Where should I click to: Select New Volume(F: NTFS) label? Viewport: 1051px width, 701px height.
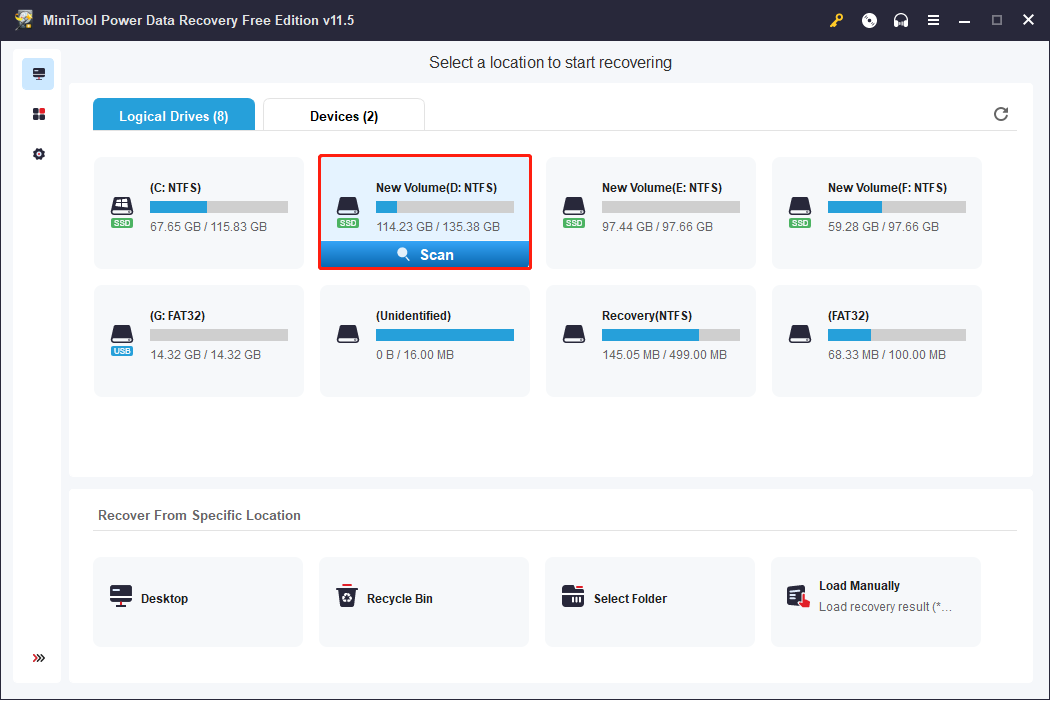pos(887,188)
